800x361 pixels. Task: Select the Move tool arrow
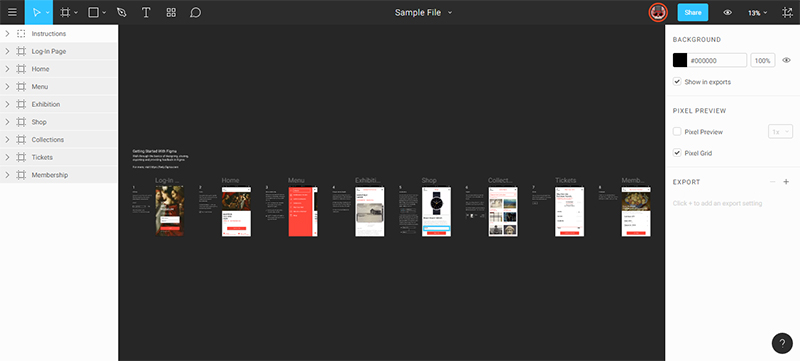37,13
